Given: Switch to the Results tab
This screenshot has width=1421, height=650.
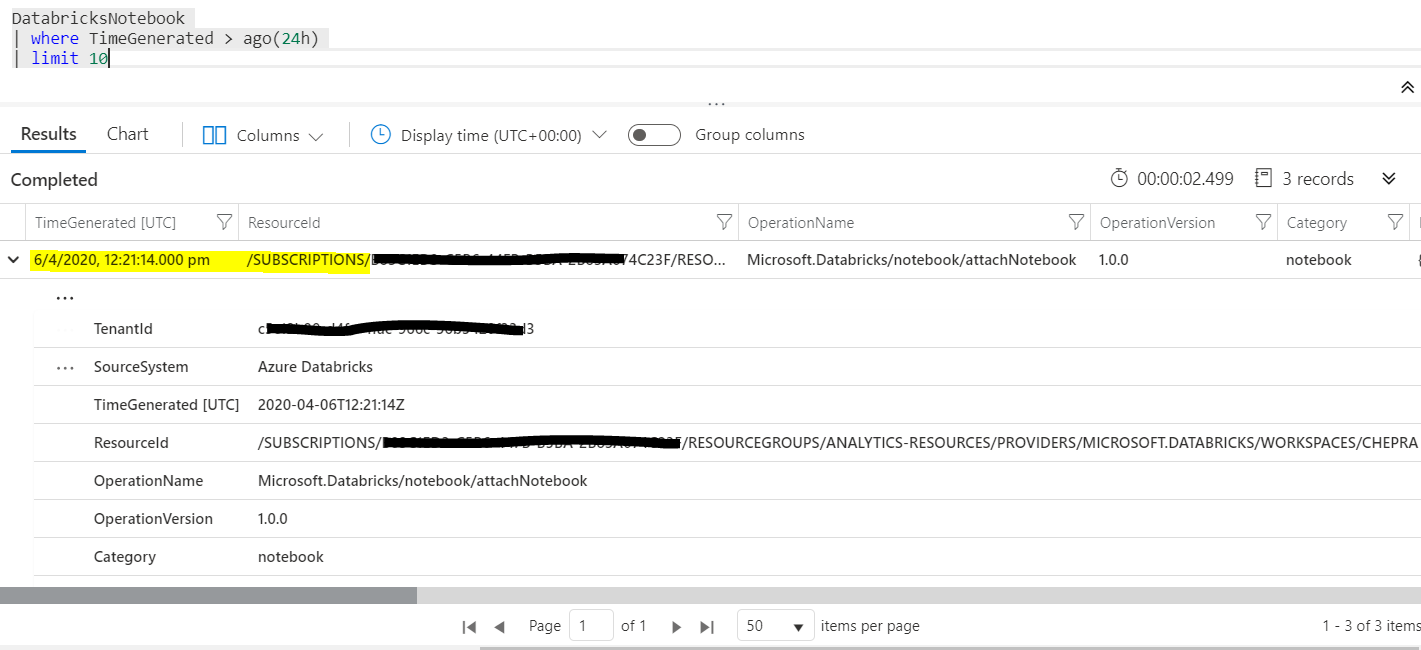Looking at the screenshot, I should coord(48,134).
